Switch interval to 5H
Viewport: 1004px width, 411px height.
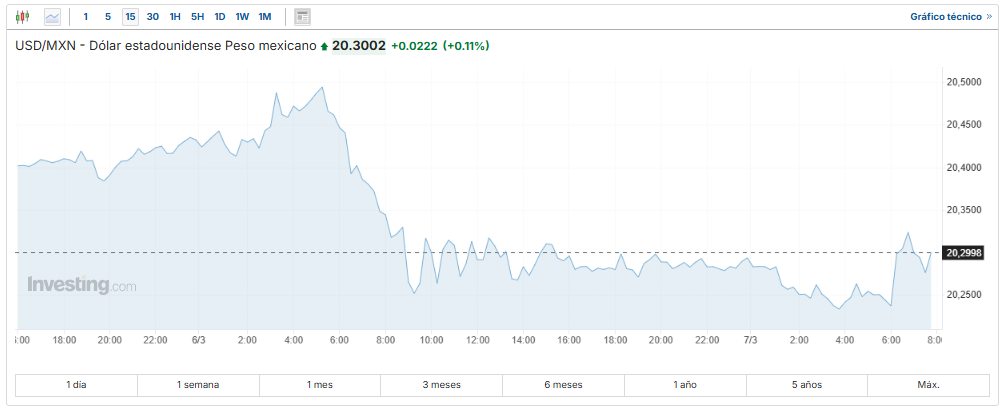(197, 17)
